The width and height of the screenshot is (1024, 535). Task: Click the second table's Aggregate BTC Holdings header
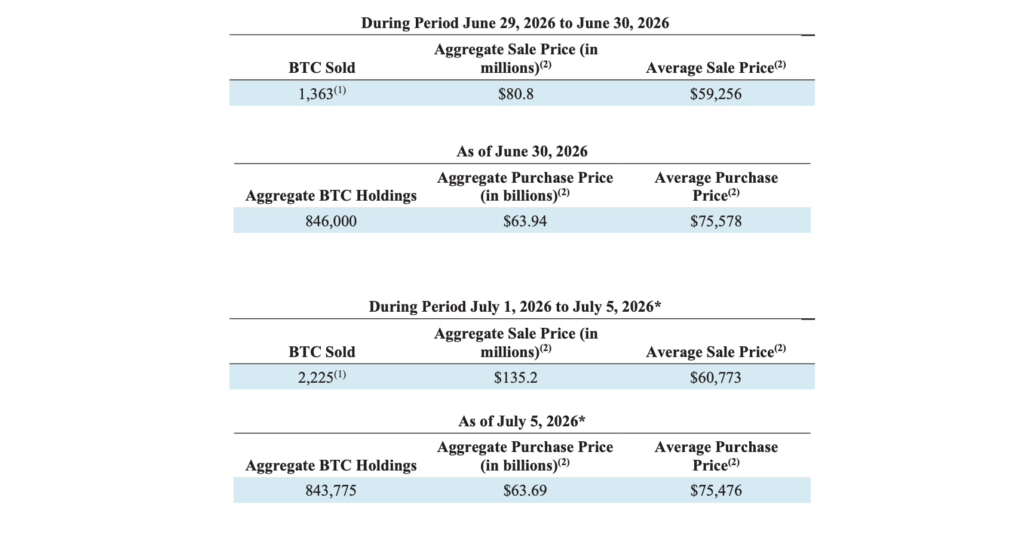pos(331,196)
